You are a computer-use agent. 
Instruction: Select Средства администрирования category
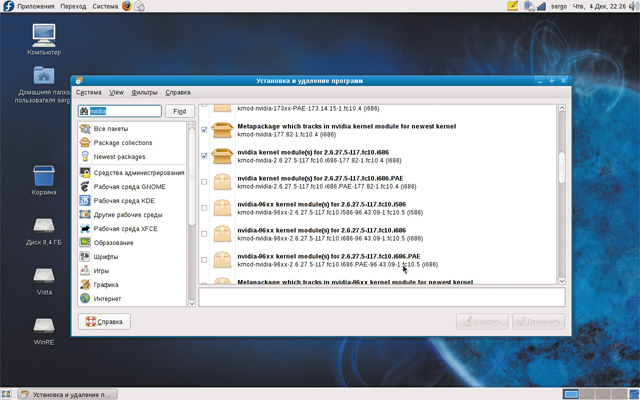[x=132, y=173]
